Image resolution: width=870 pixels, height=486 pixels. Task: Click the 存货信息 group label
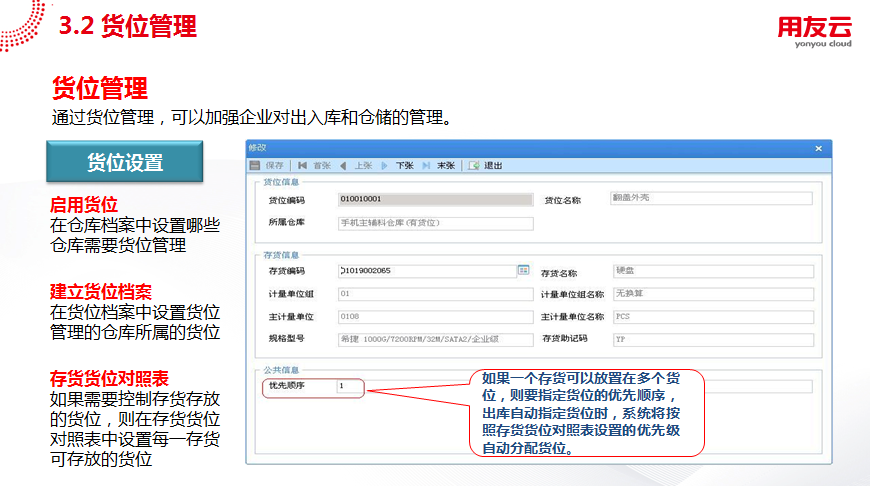[281, 255]
